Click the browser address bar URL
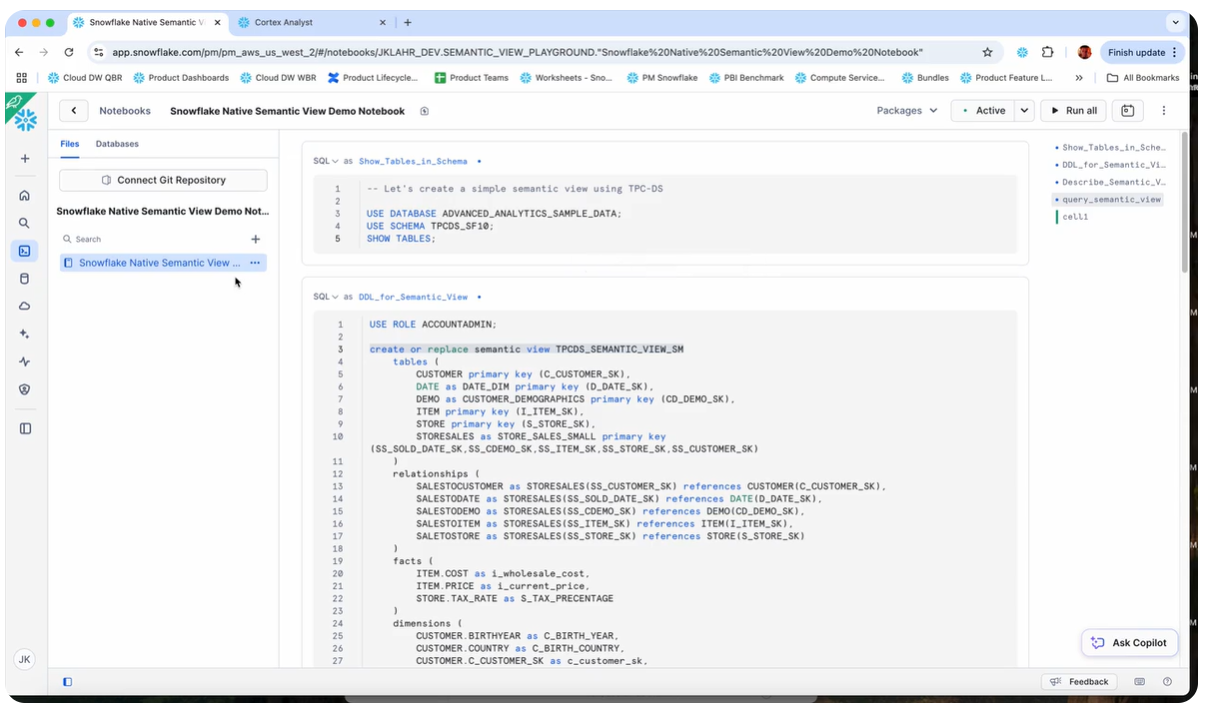This screenshot has width=1206, height=708. tap(517, 52)
